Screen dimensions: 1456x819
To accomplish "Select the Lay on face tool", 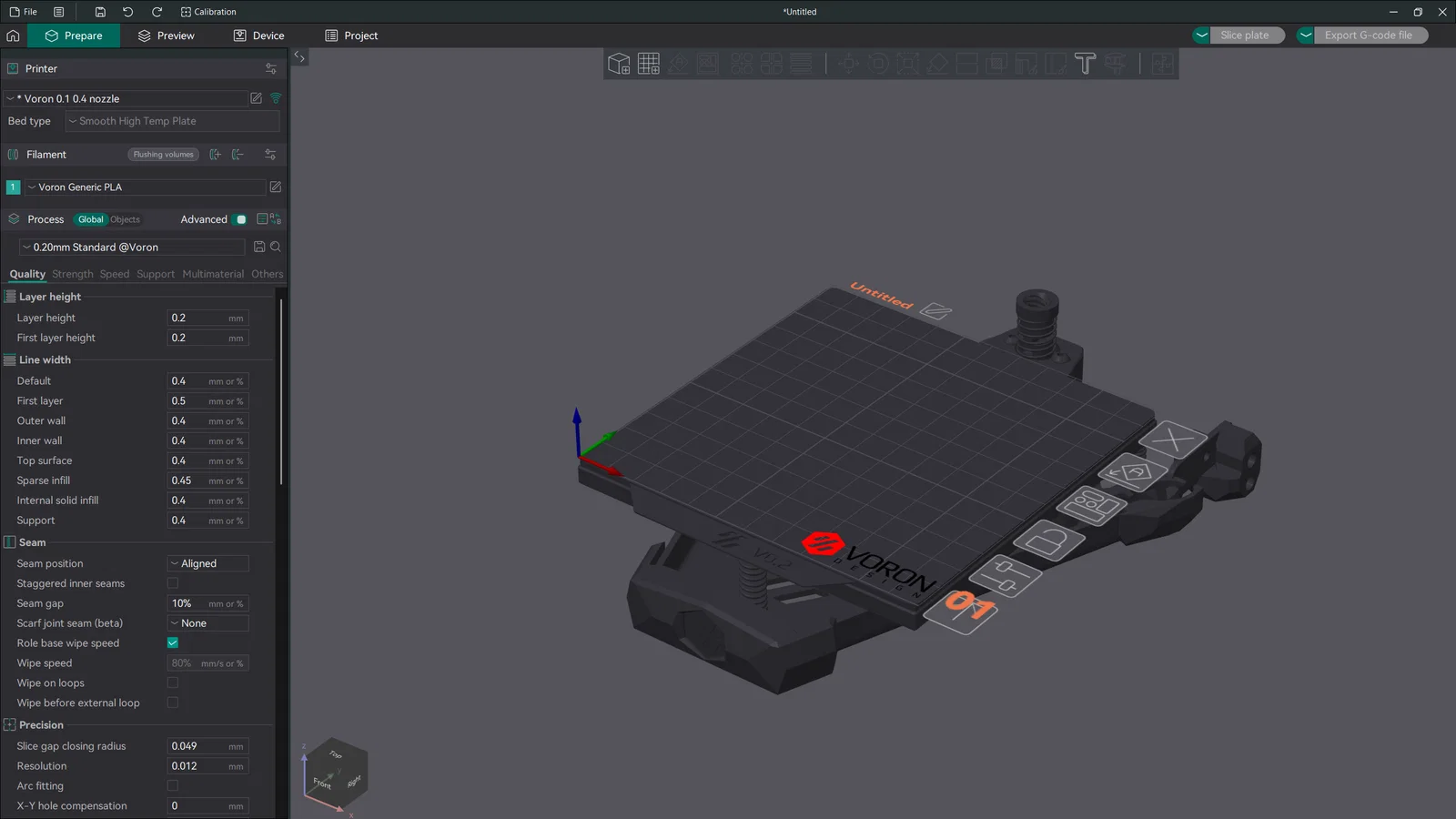I will [x=937, y=64].
